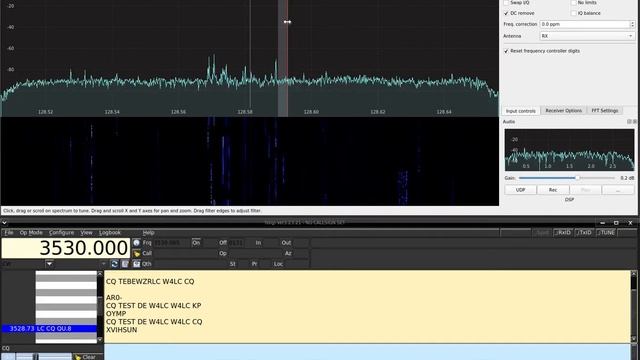Click 'CQ TEST DE W4LC W4LC KP' received text
Image resolution: width=640 pixels, height=360 pixels.
point(153,306)
